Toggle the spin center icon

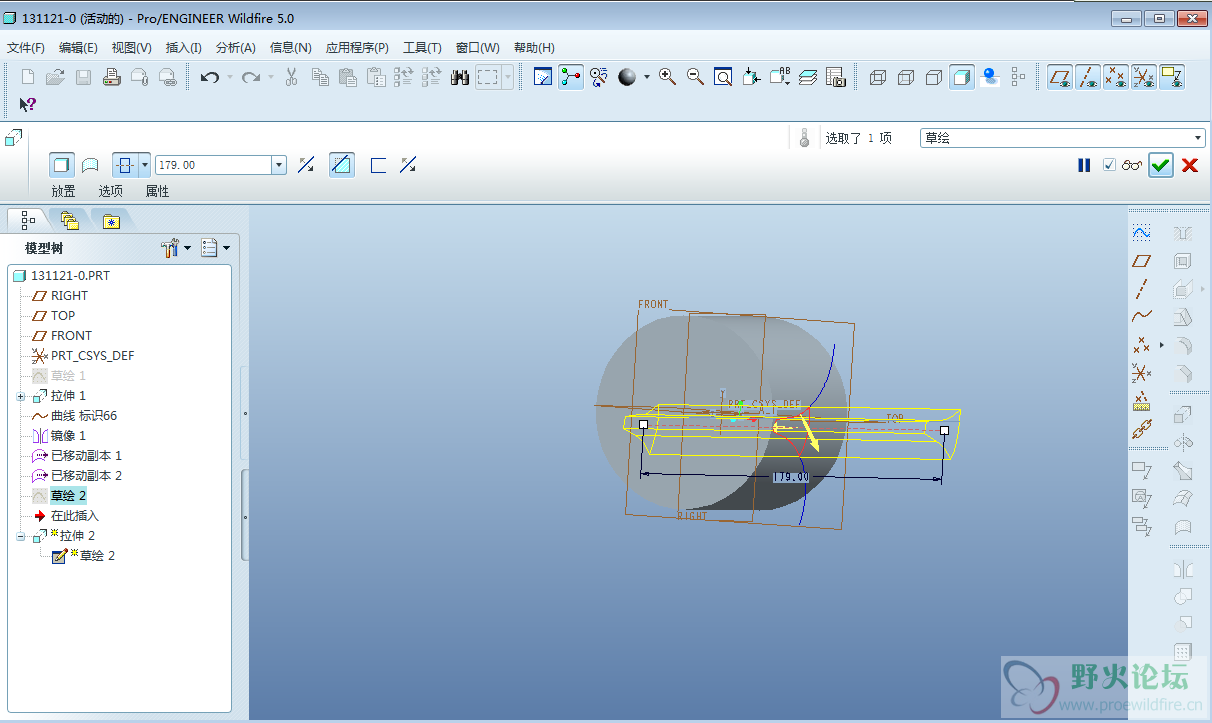[x=571, y=77]
